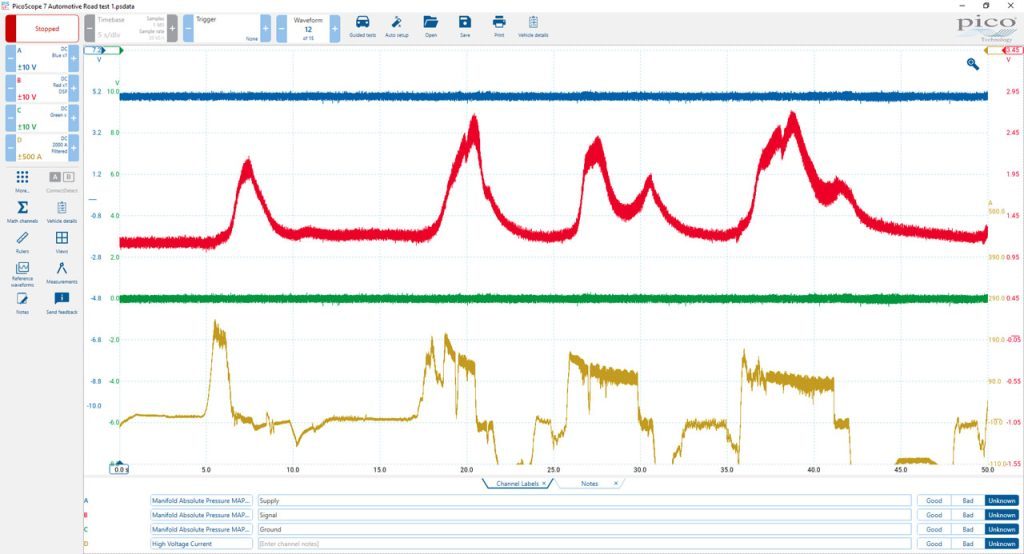
Task: Close the Channel Labels tab
Action: tap(544, 484)
